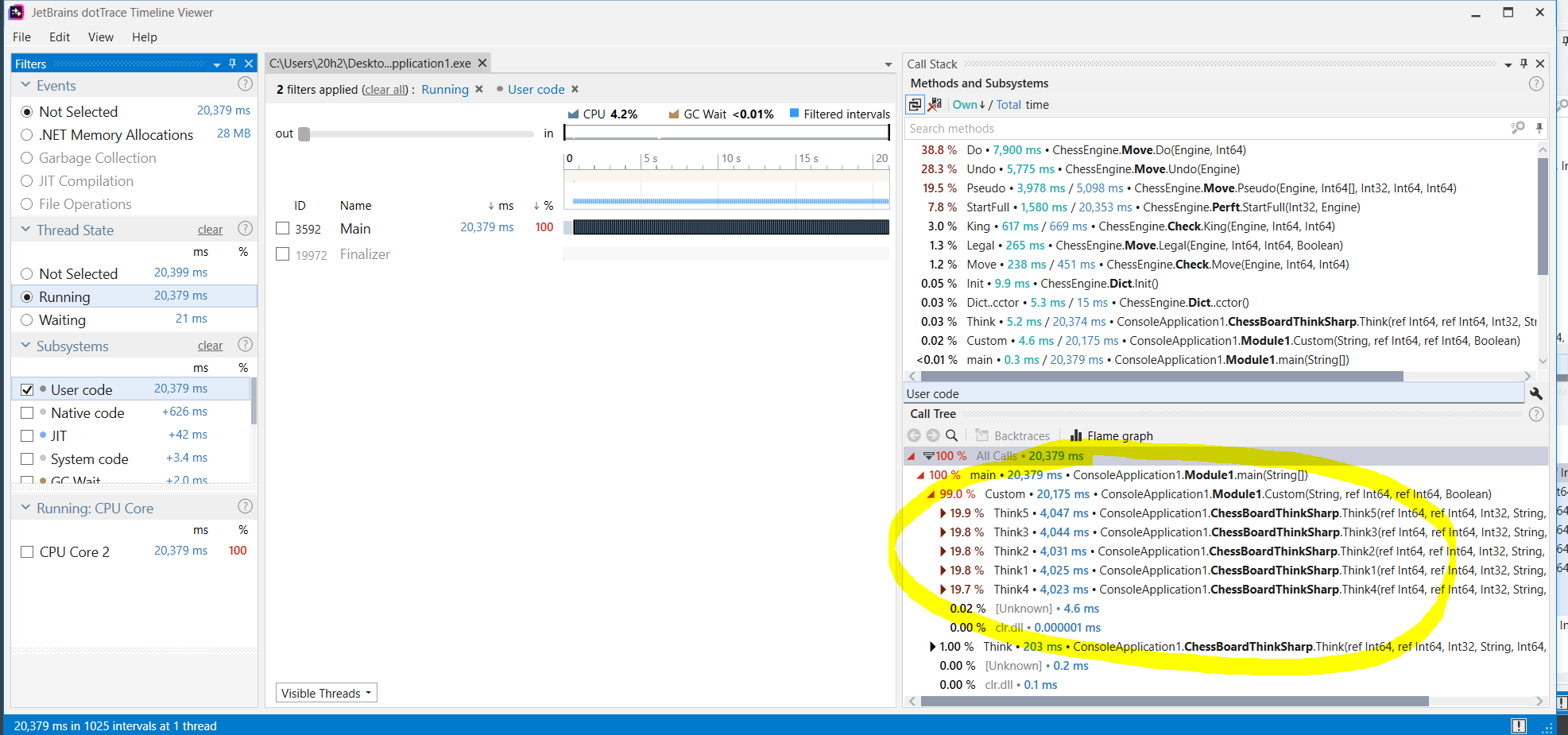The image size is (1568, 735).
Task: Open the Help menu
Action: [x=145, y=37]
